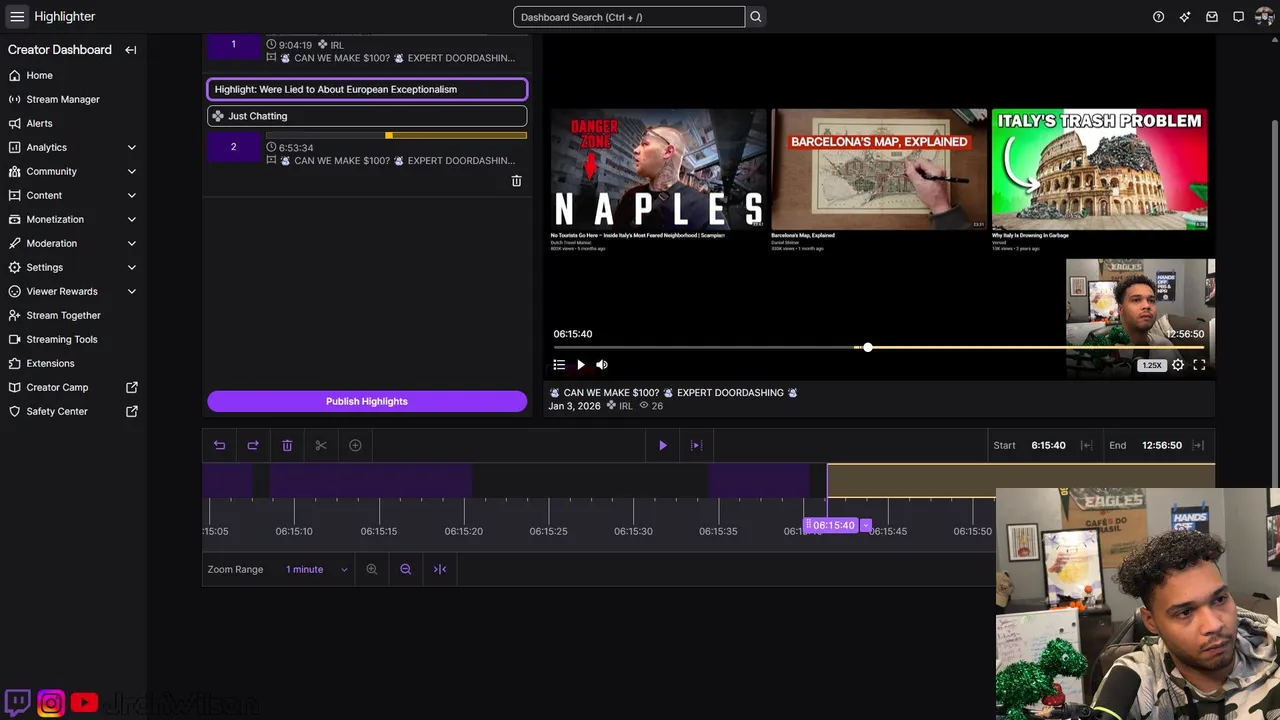Focus the Dashboard Search box
Screen dimensions: 1280x720
pos(629,17)
